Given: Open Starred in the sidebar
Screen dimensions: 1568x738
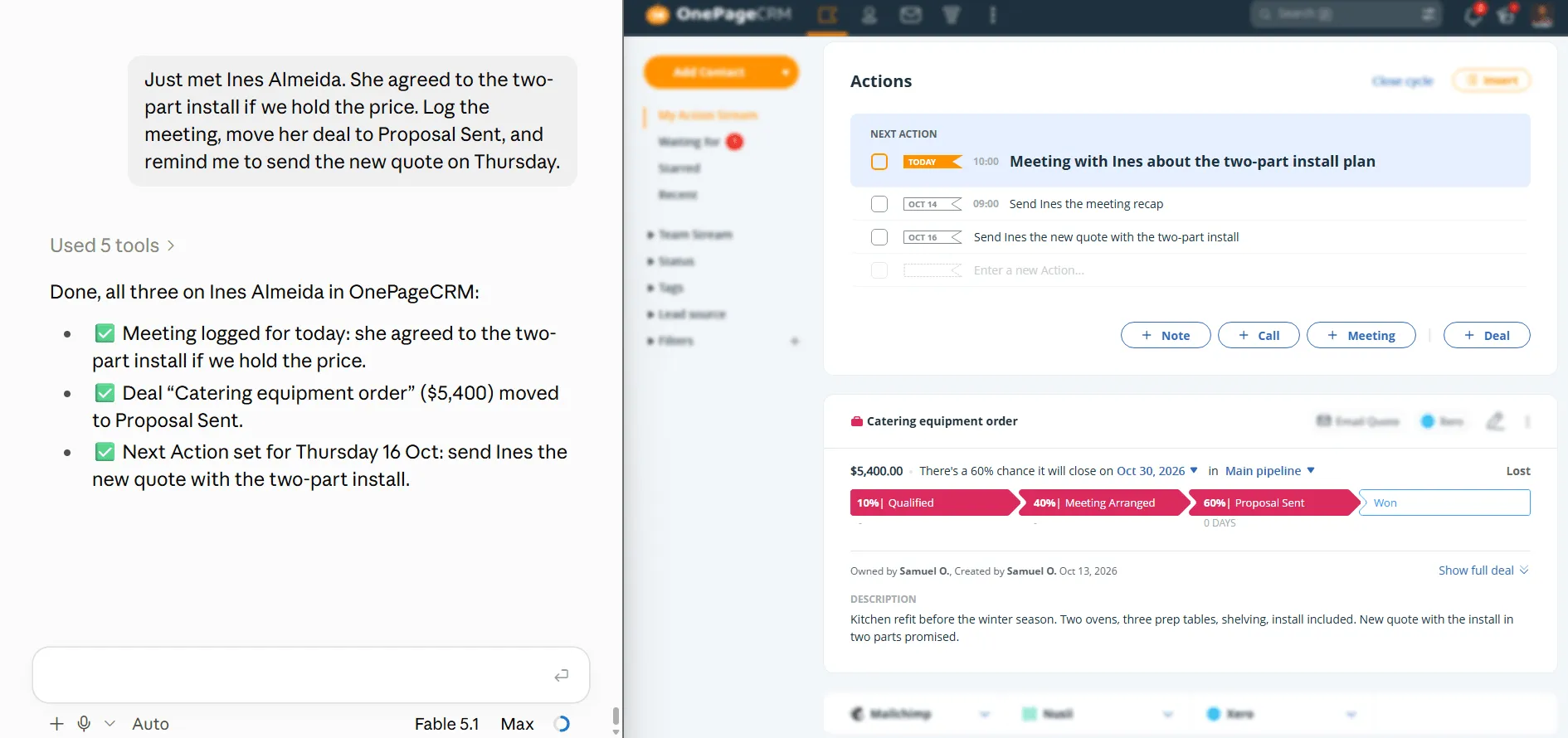Looking at the screenshot, I should click(x=679, y=168).
